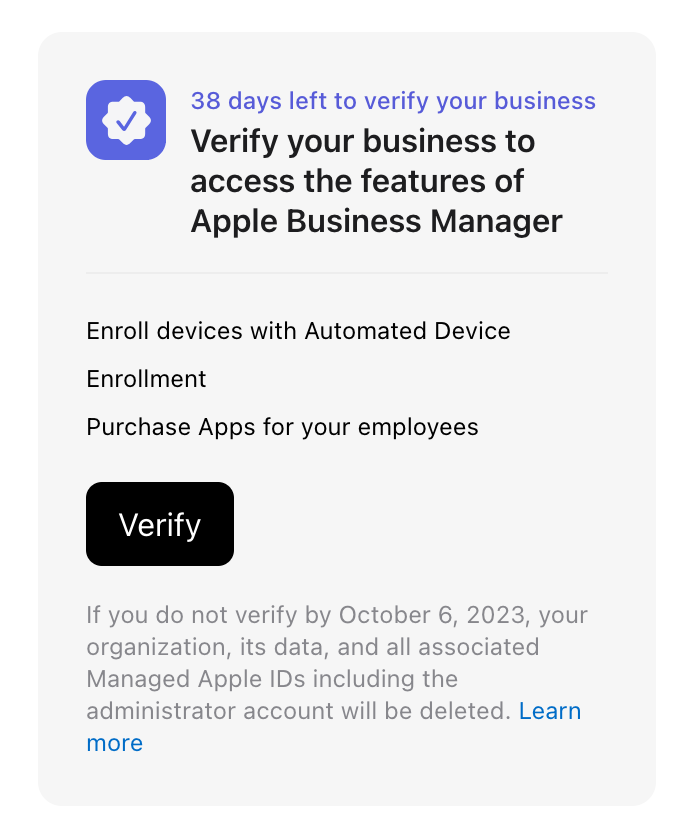Click the word 'more' of Learn more
The height and width of the screenshot is (836, 686).
click(115, 743)
